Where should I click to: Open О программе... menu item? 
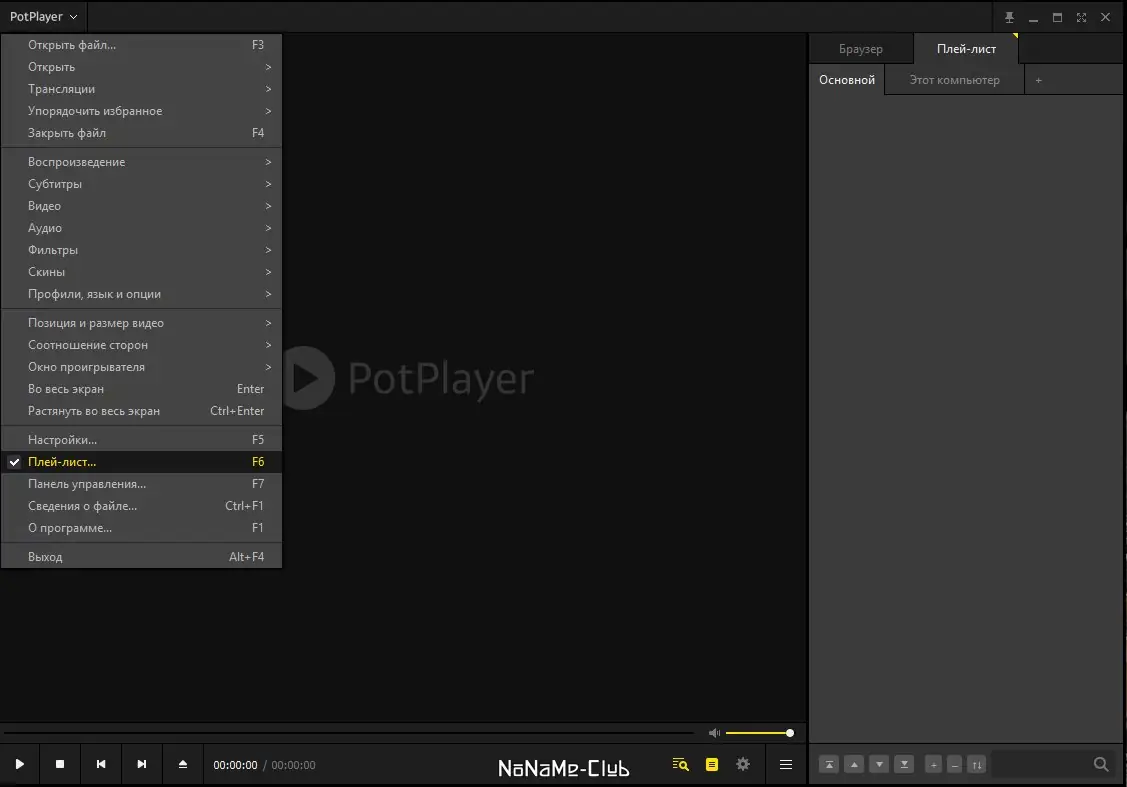[x=142, y=528]
